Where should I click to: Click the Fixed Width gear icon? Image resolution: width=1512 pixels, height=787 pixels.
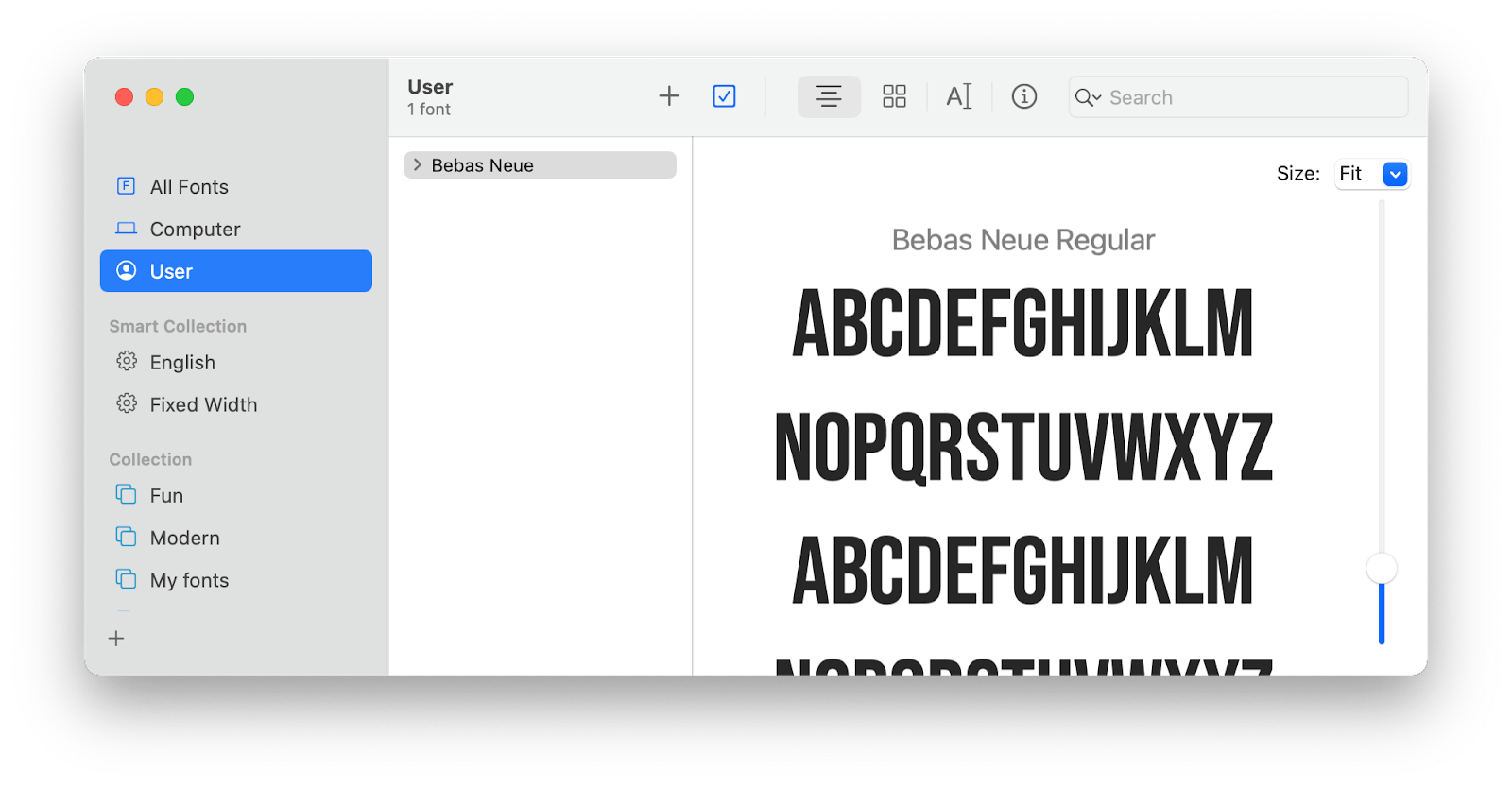[126, 403]
